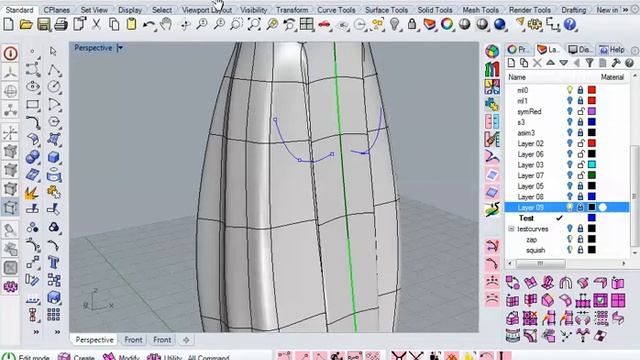This screenshot has width=640, height=360.
Task: Toggle visibility bulb of Layer 06
Action: pyautogui.click(x=569, y=154)
